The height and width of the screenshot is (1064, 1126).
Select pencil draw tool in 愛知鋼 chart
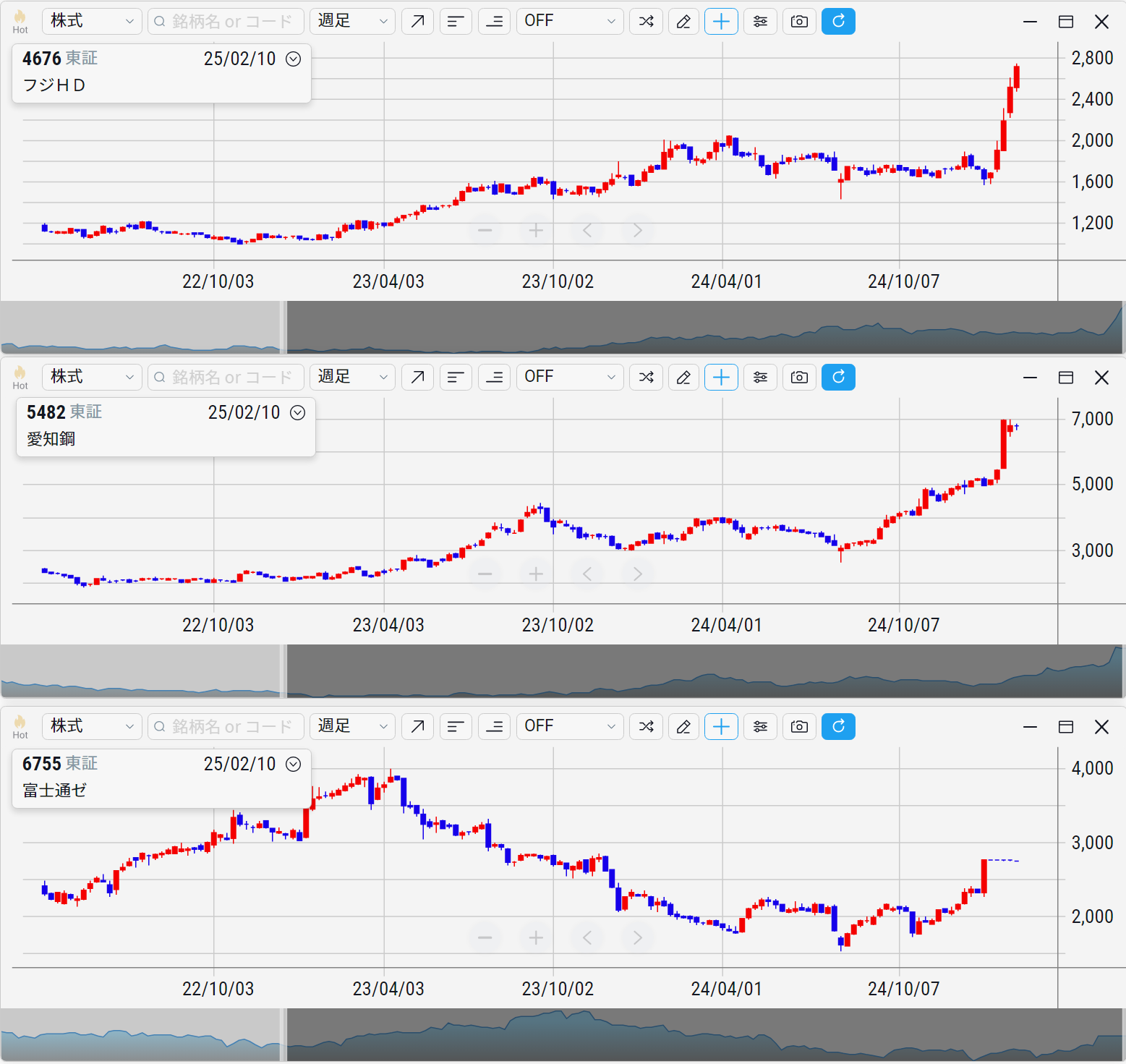pos(683,377)
